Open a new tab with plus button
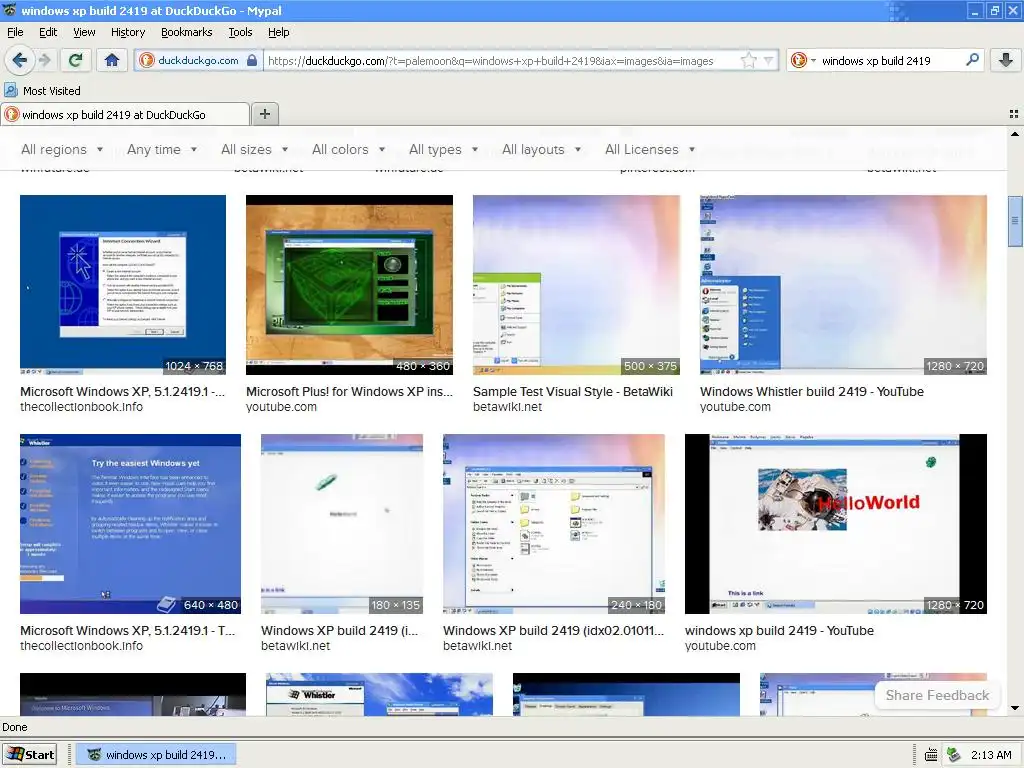1024x768 pixels. pyautogui.click(x=264, y=114)
